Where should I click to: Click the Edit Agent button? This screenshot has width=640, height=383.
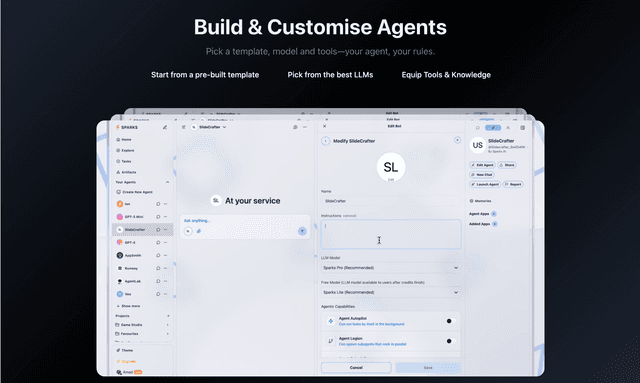click(482, 165)
